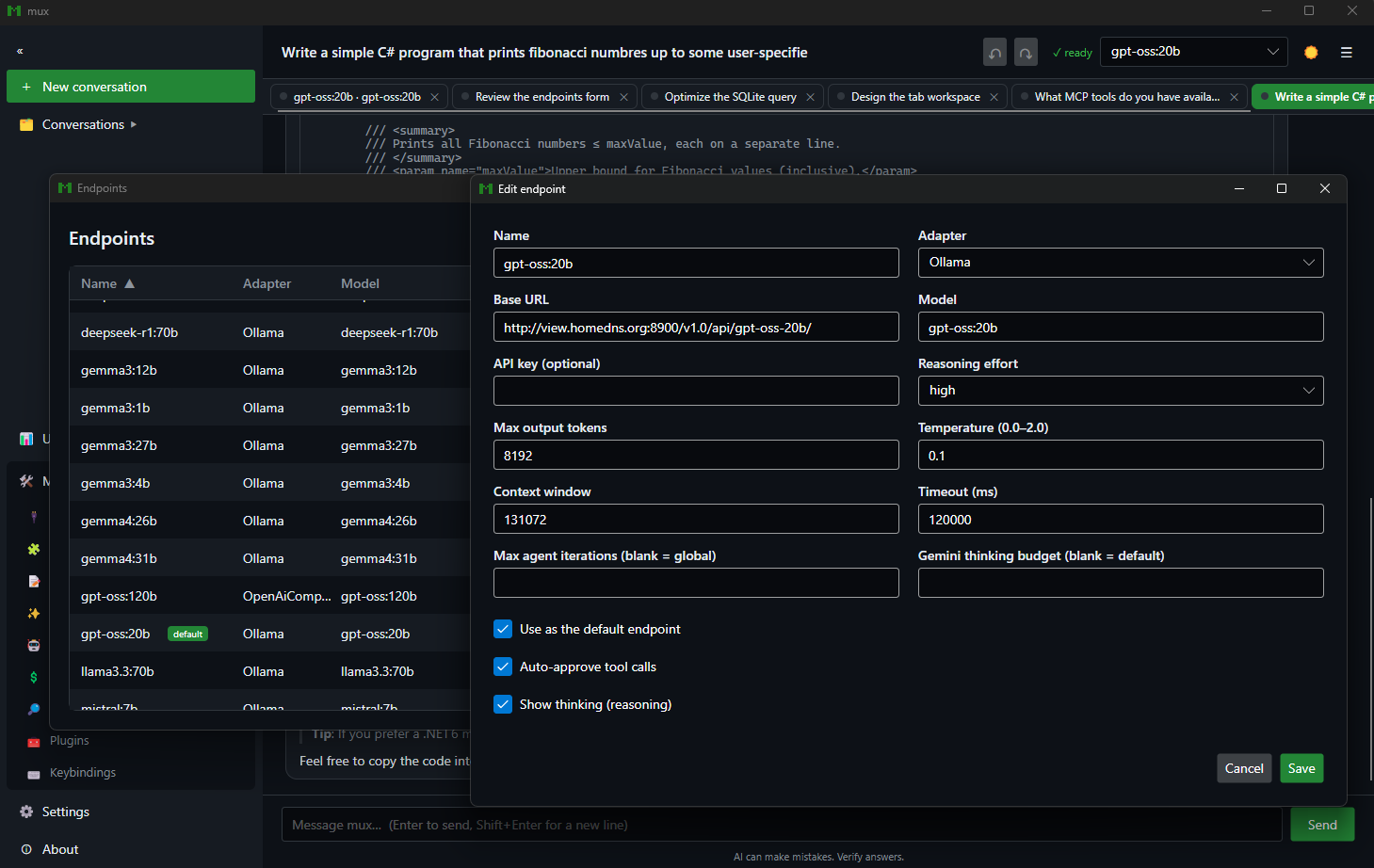Screen dimensions: 1374x868
Task: Expand the Conversations tree in sidebar
Action: click(x=134, y=124)
